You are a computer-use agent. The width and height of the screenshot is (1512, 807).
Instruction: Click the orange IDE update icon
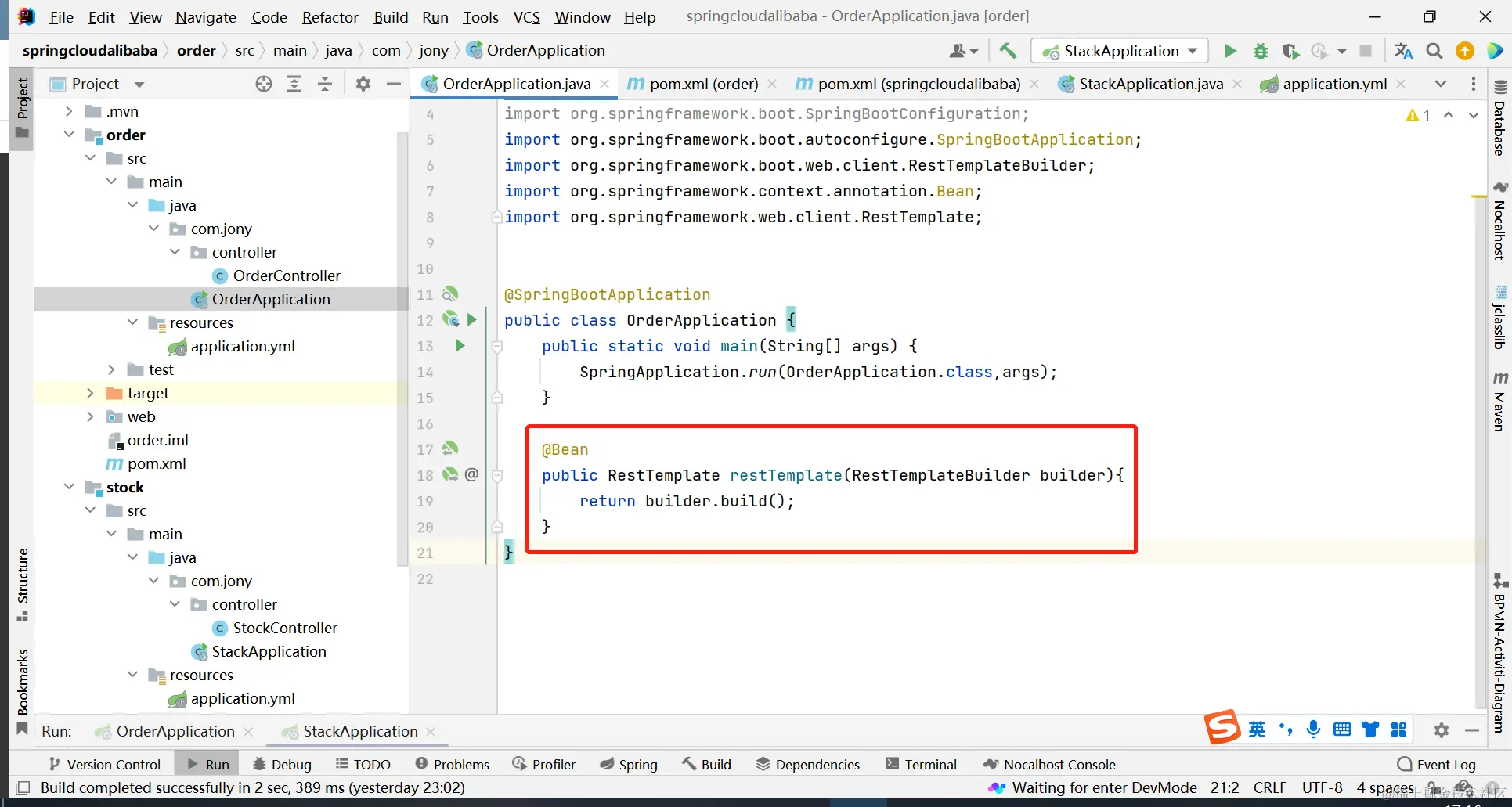[x=1464, y=51]
